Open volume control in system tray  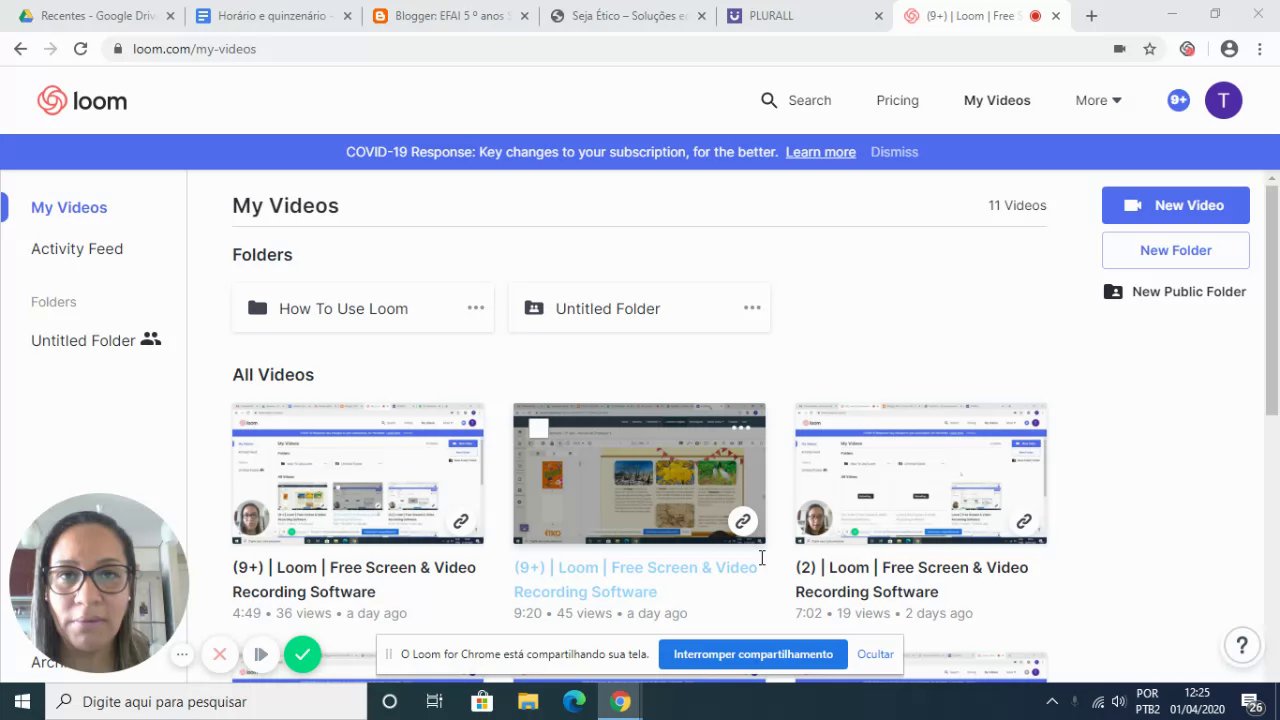click(x=1118, y=701)
